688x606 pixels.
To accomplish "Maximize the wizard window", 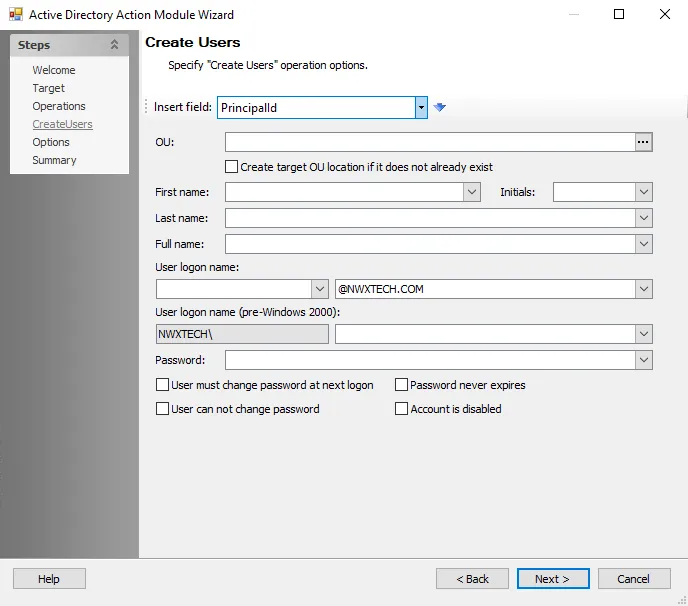I will pos(619,14).
